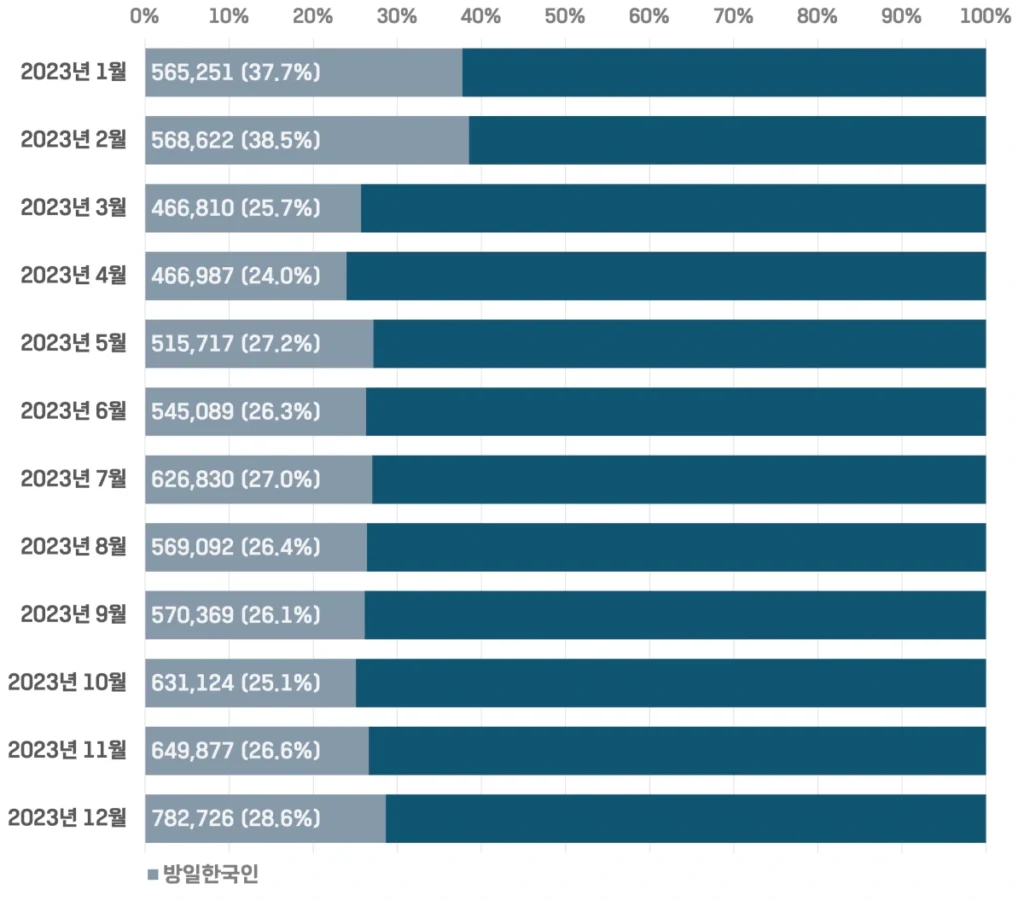
Task: Click the 방일한국인 legend color swatch
Action: pyautogui.click(x=152, y=875)
